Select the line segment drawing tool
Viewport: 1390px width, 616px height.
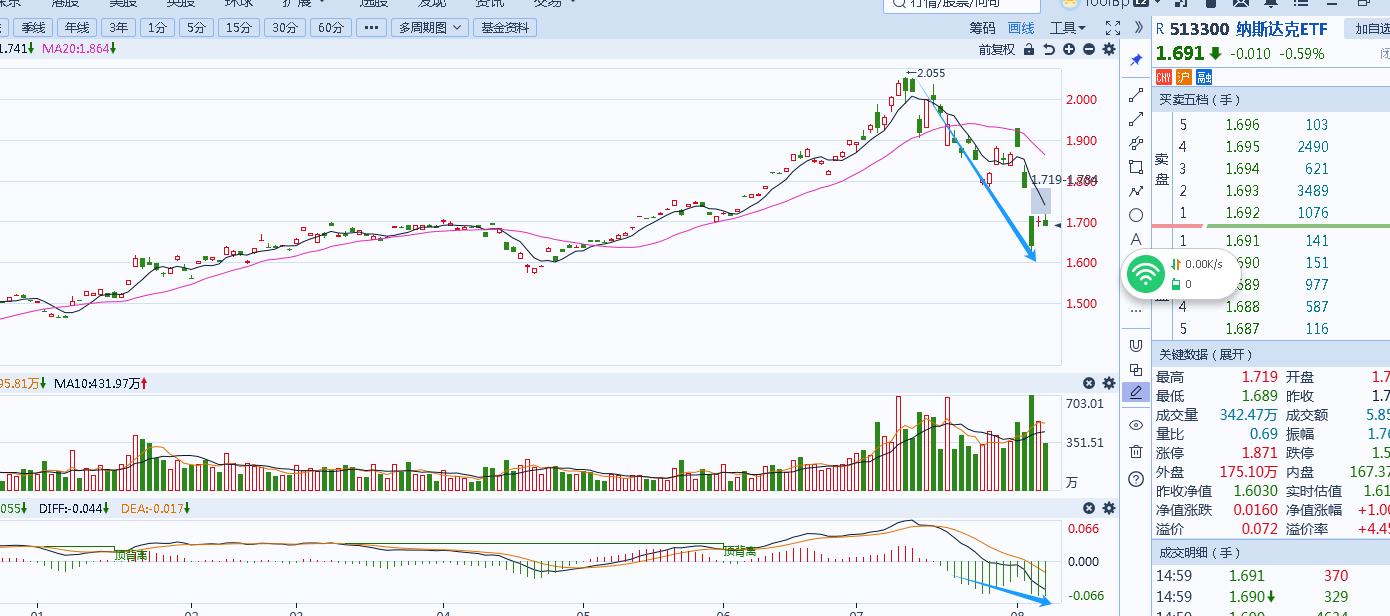1136,95
